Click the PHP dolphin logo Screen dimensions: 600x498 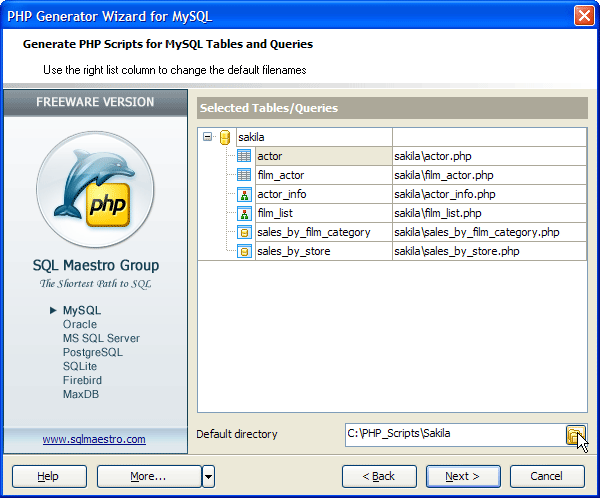pos(95,189)
